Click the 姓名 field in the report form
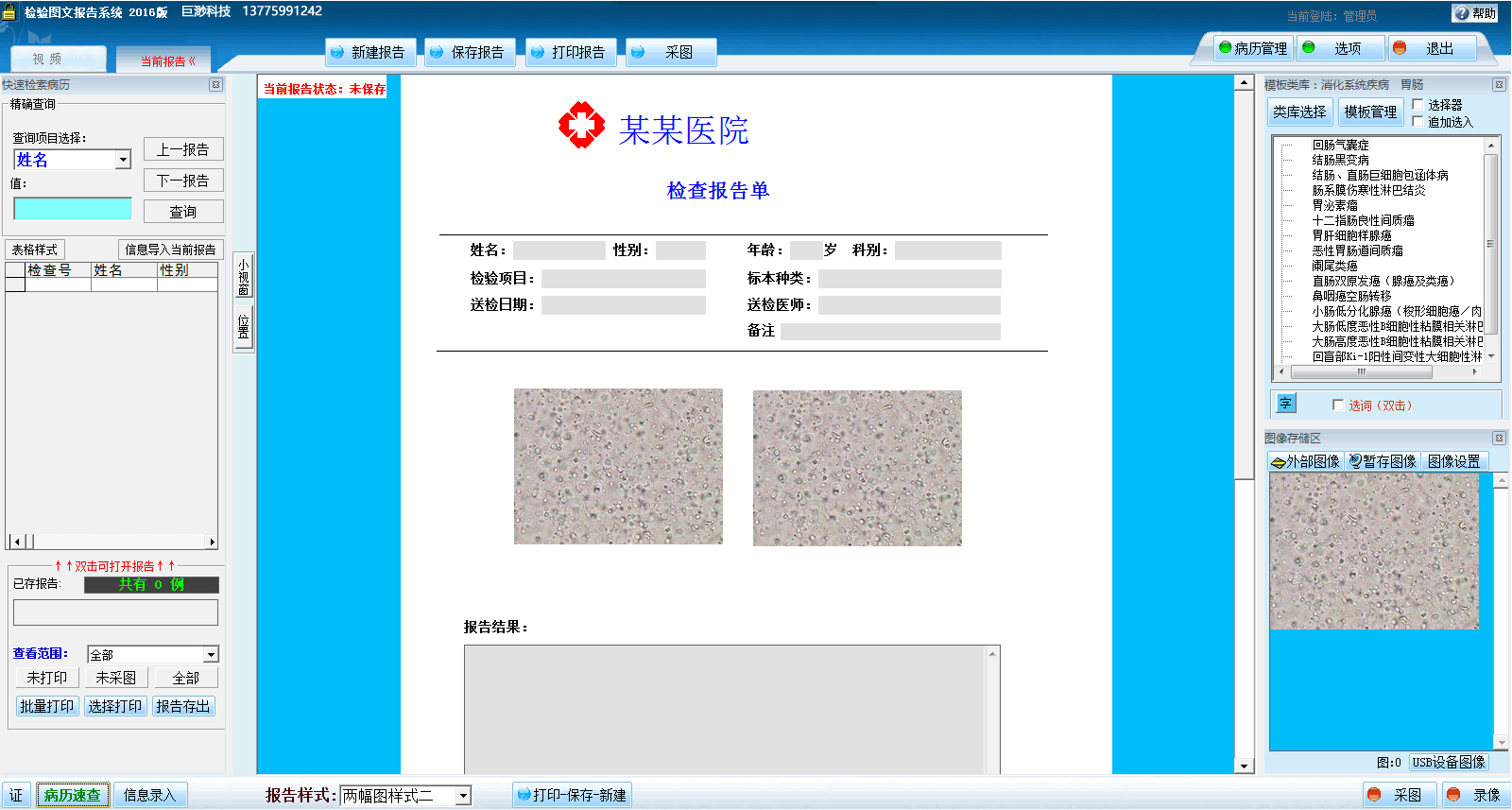This screenshot has height=810, width=1512. click(558, 250)
